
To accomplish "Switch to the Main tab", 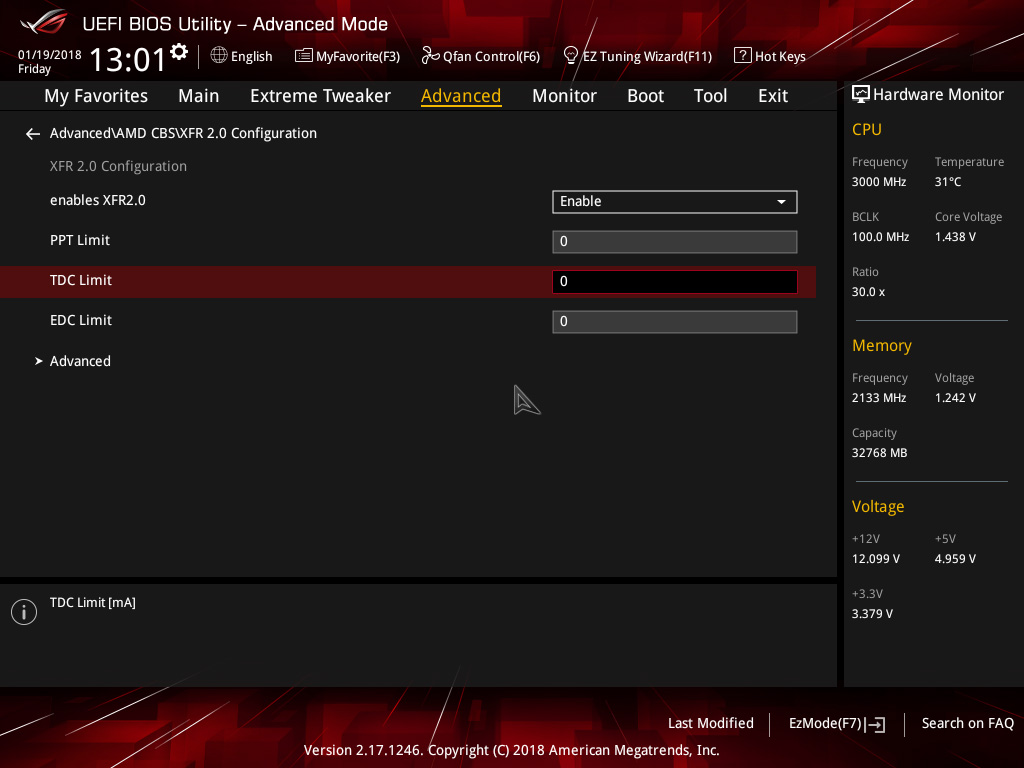I will coord(199,96).
